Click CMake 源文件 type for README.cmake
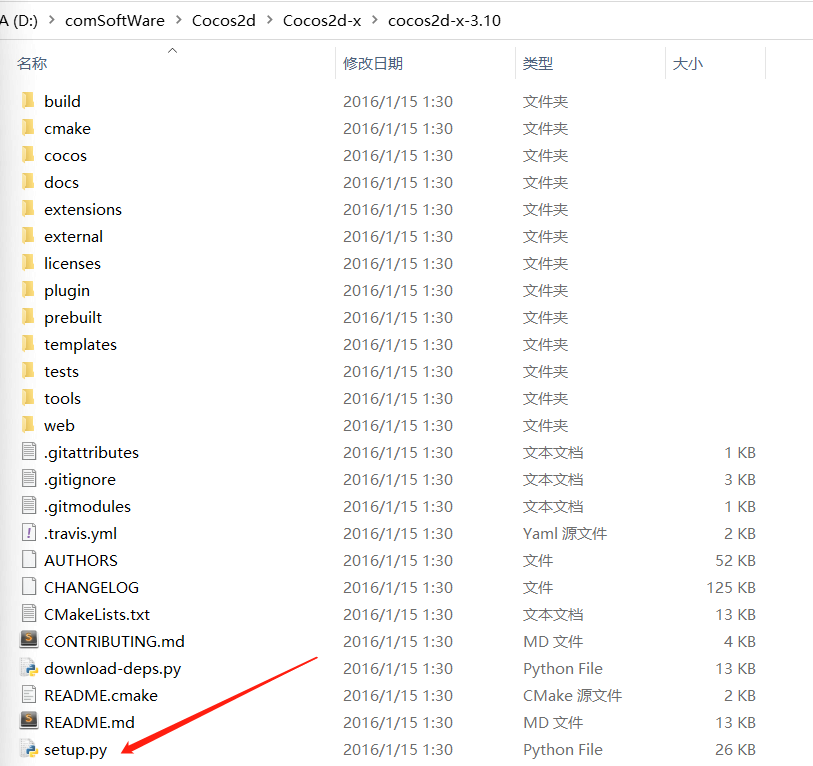The image size is (813, 766). 572,695
